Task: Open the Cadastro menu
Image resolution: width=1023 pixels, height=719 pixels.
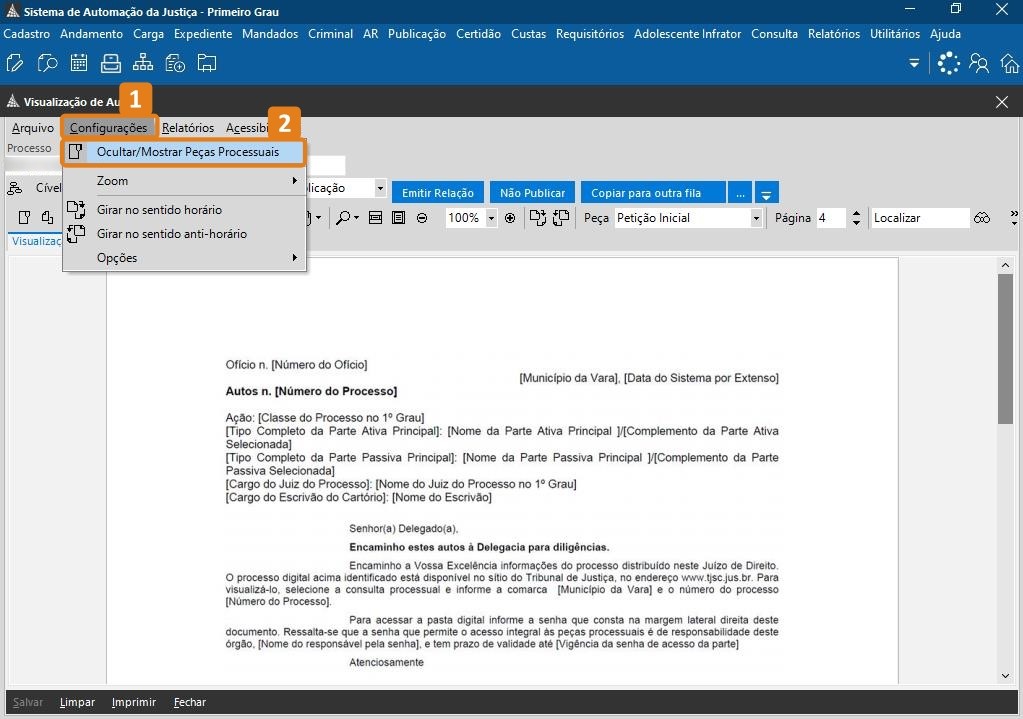Action: (x=27, y=34)
